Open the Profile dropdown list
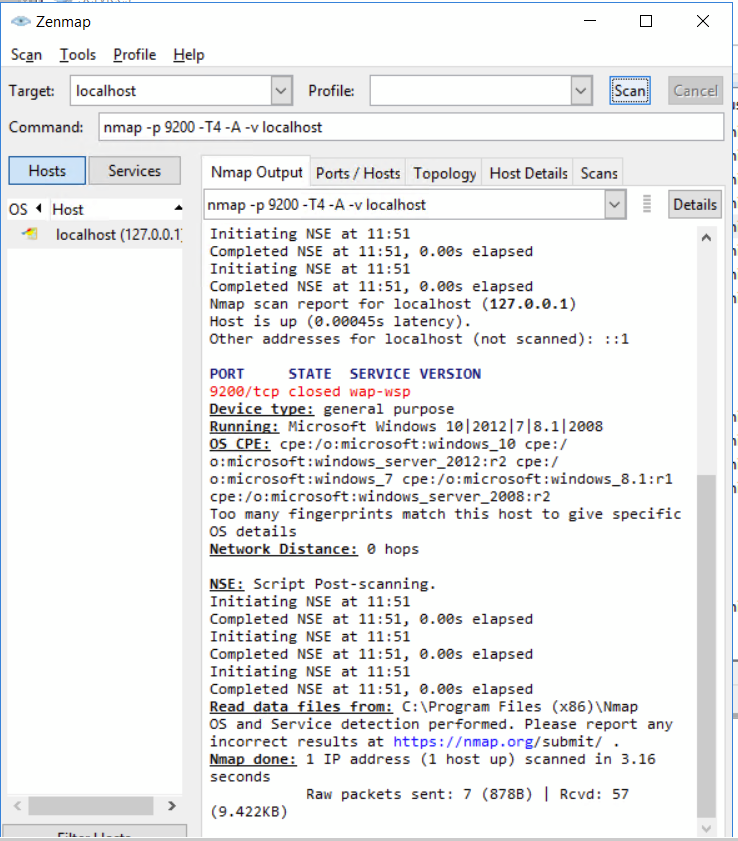 tap(581, 91)
